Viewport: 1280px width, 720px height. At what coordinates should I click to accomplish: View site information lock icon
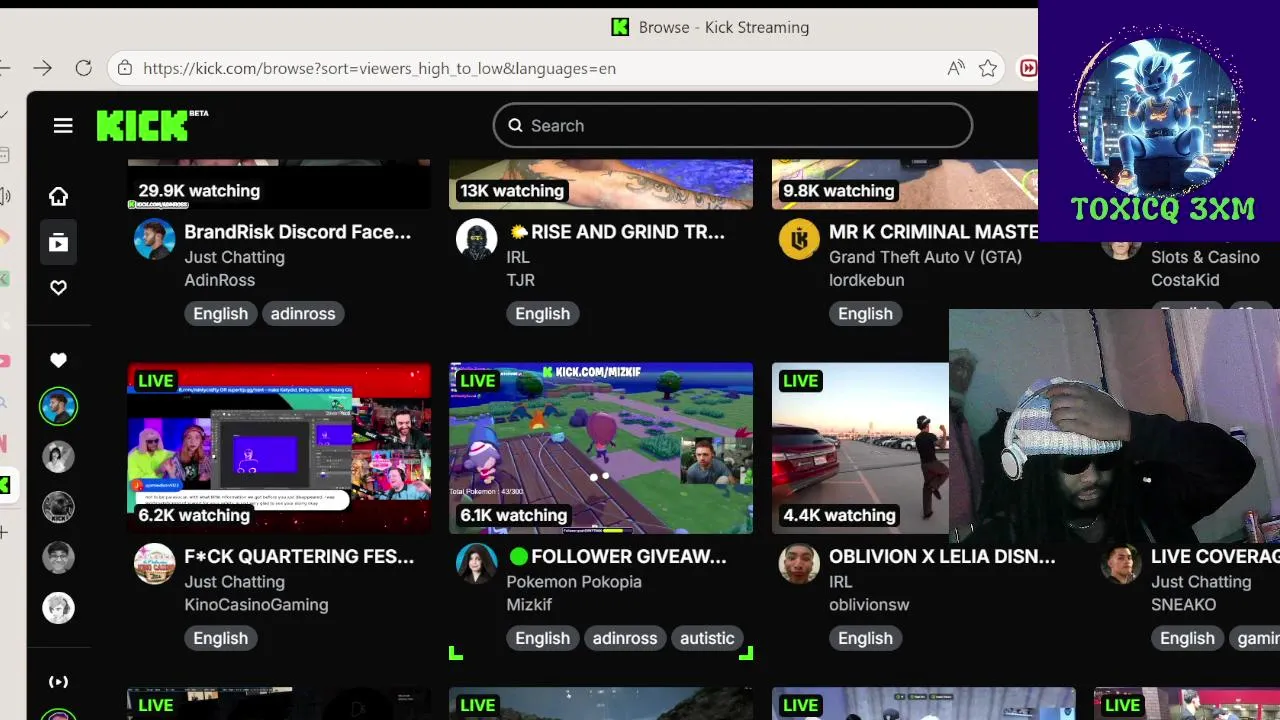pyautogui.click(x=124, y=68)
